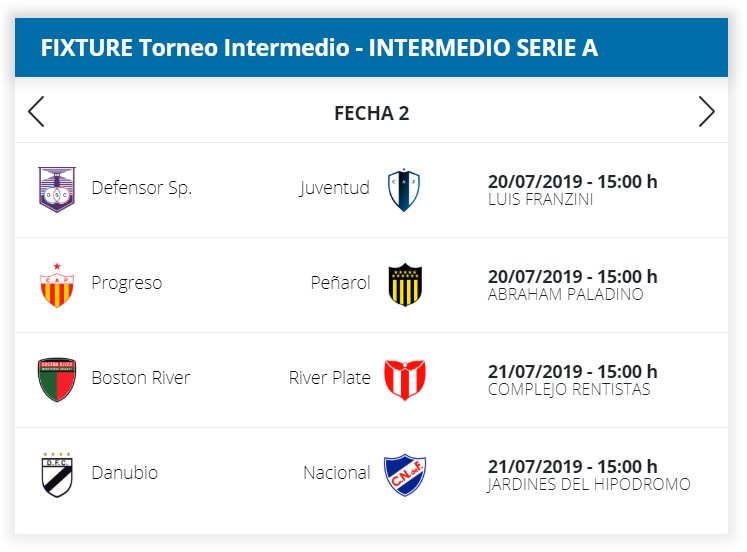747x552 pixels.
Task: Click the Danubio club badge
Action: (56, 473)
